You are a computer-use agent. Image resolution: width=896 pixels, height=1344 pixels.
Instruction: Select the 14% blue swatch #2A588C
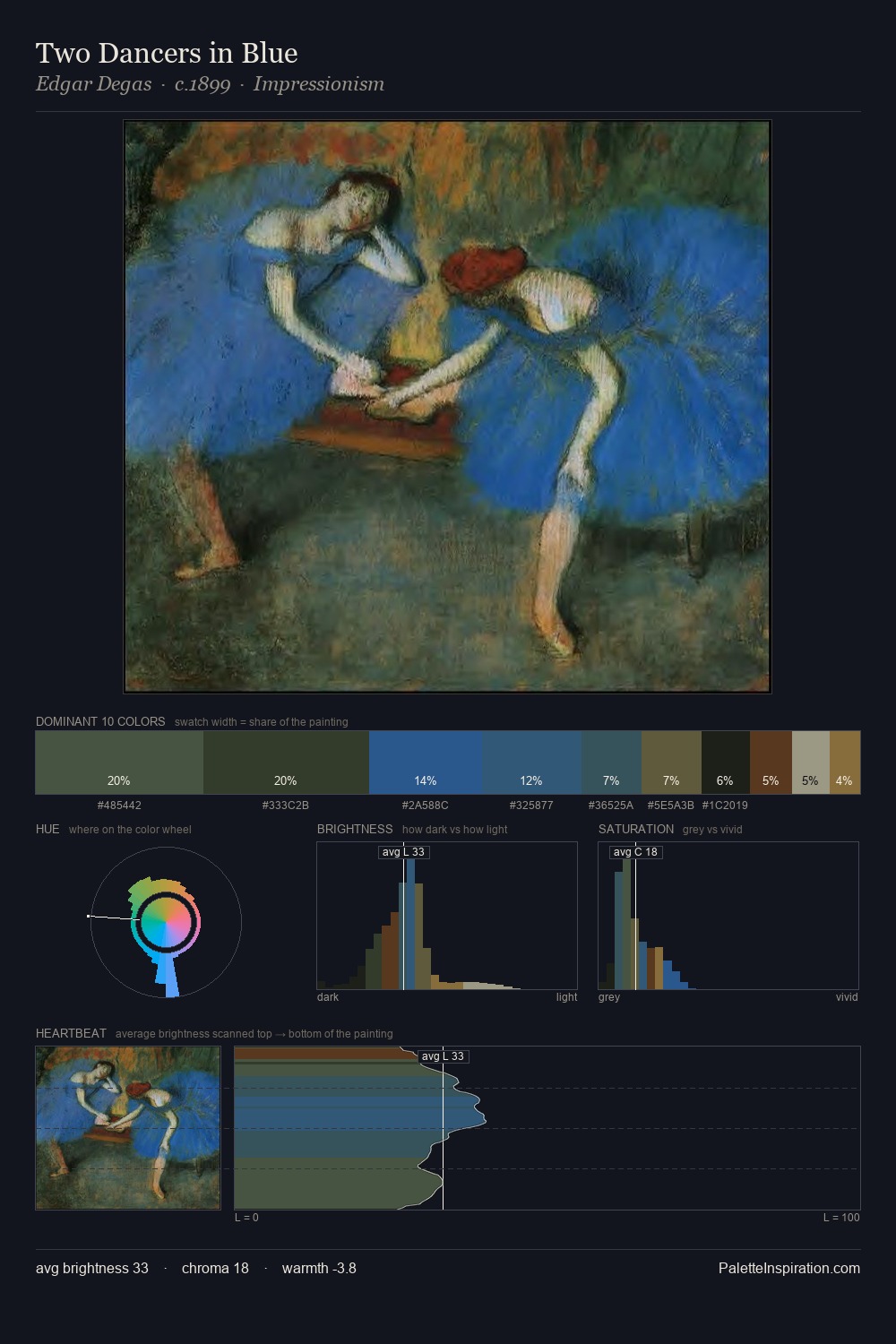[x=426, y=762]
